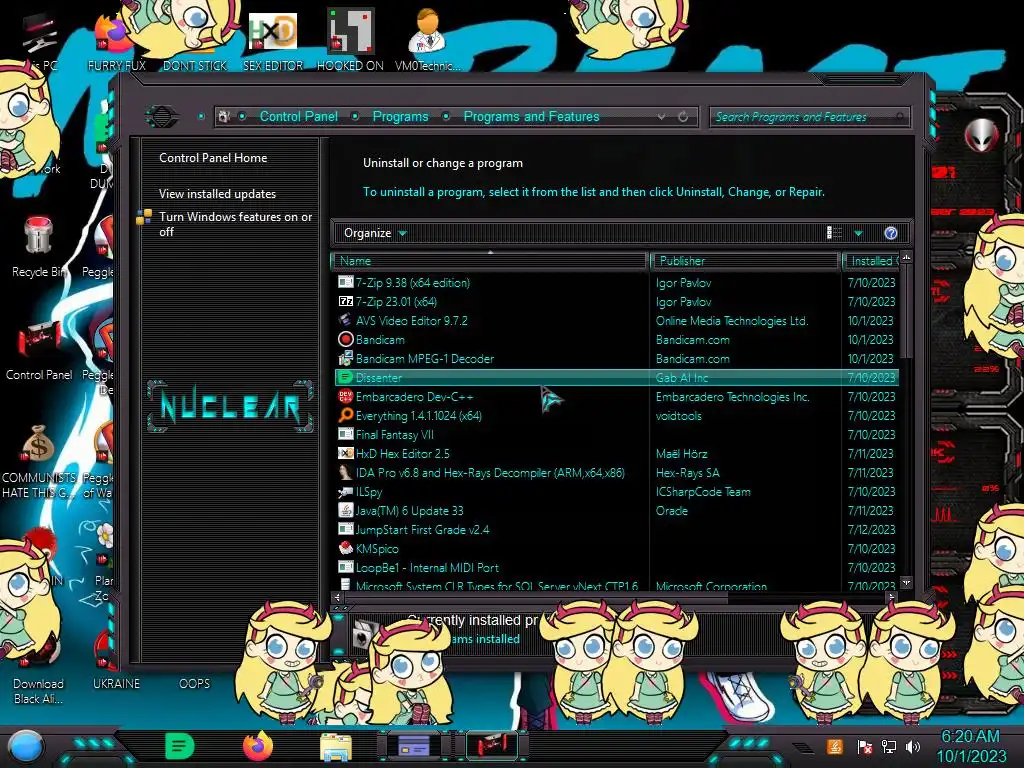Viewport: 1024px width, 768px height.
Task: Select the Final Fantasy VII row
Action: [x=616, y=434]
